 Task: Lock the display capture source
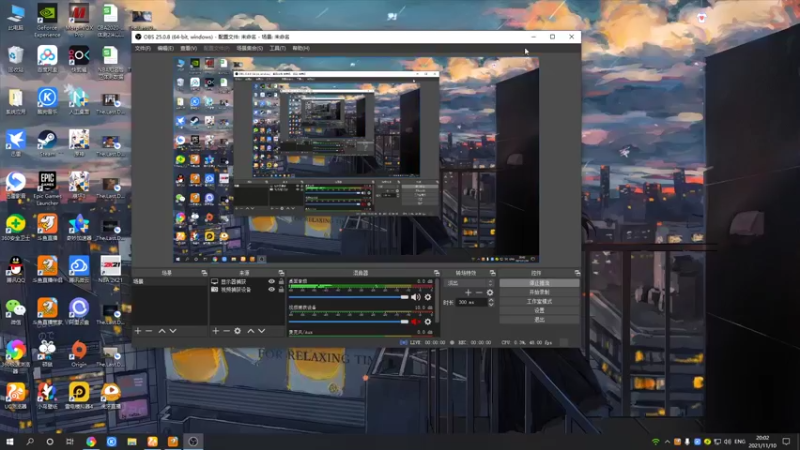point(281,282)
